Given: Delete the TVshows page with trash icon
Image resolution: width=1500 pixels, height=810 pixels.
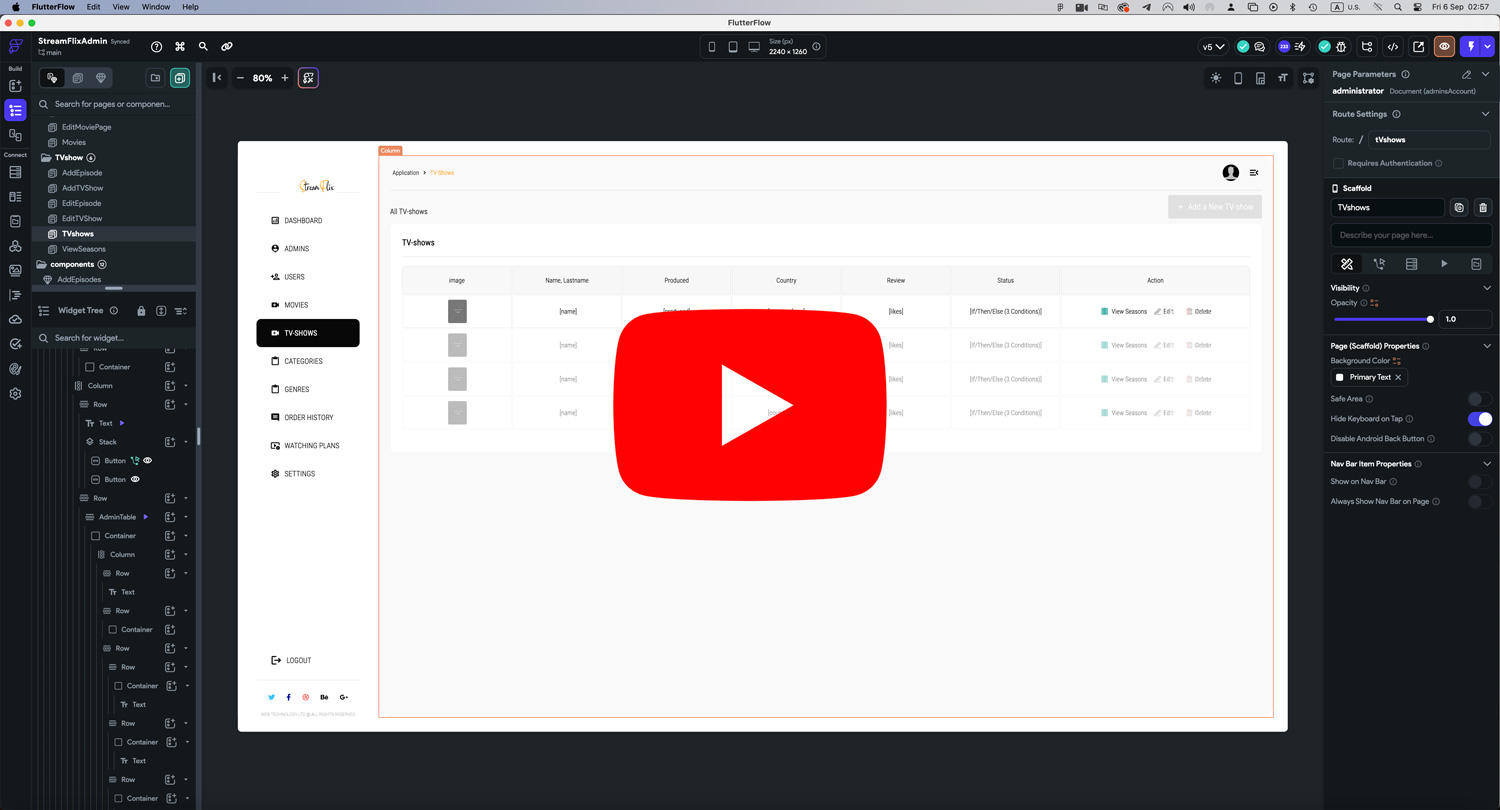Looking at the screenshot, I should pyautogui.click(x=1483, y=208).
